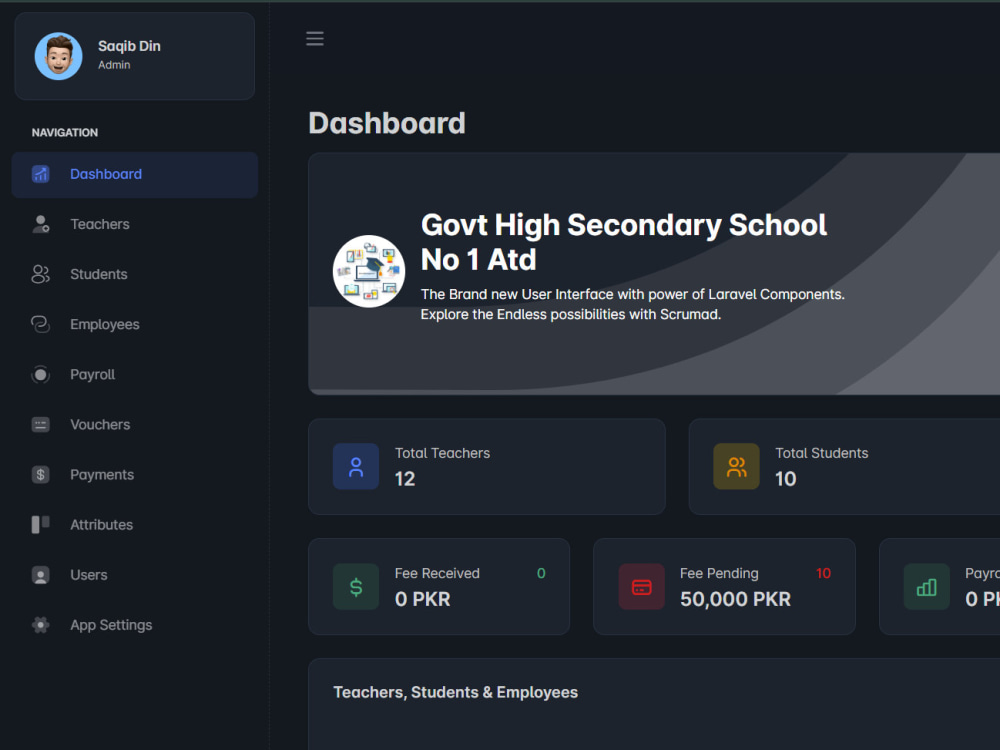
Task: Click the Students group icon in sidebar
Action: pyautogui.click(x=40, y=274)
